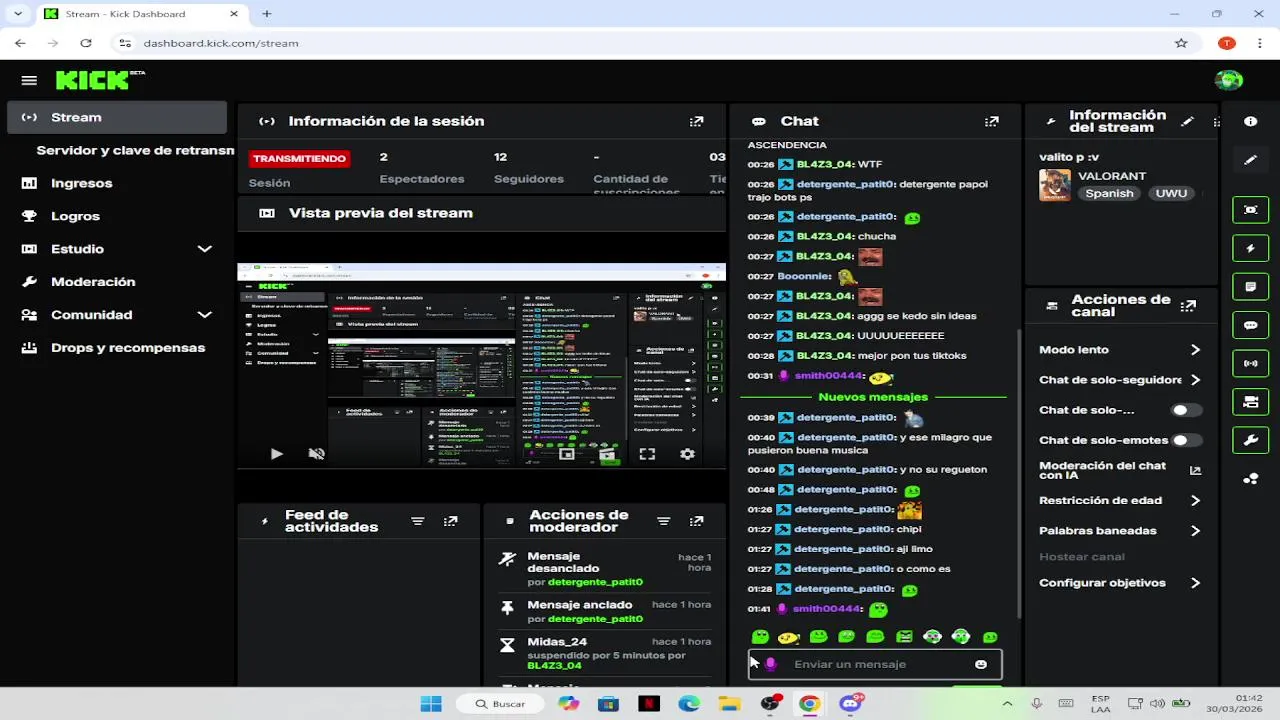
Task: Toggle the stream preview widget icon in the right sidebar
Action: [x=1251, y=209]
